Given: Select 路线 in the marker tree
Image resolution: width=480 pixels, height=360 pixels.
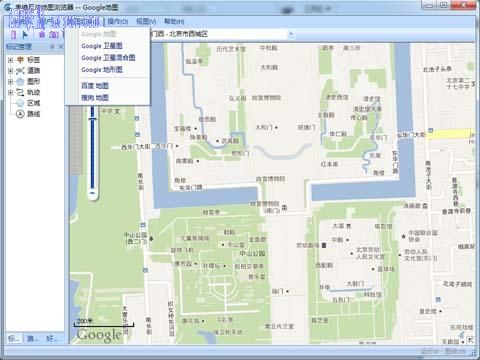Looking at the screenshot, I should pos(33,114).
